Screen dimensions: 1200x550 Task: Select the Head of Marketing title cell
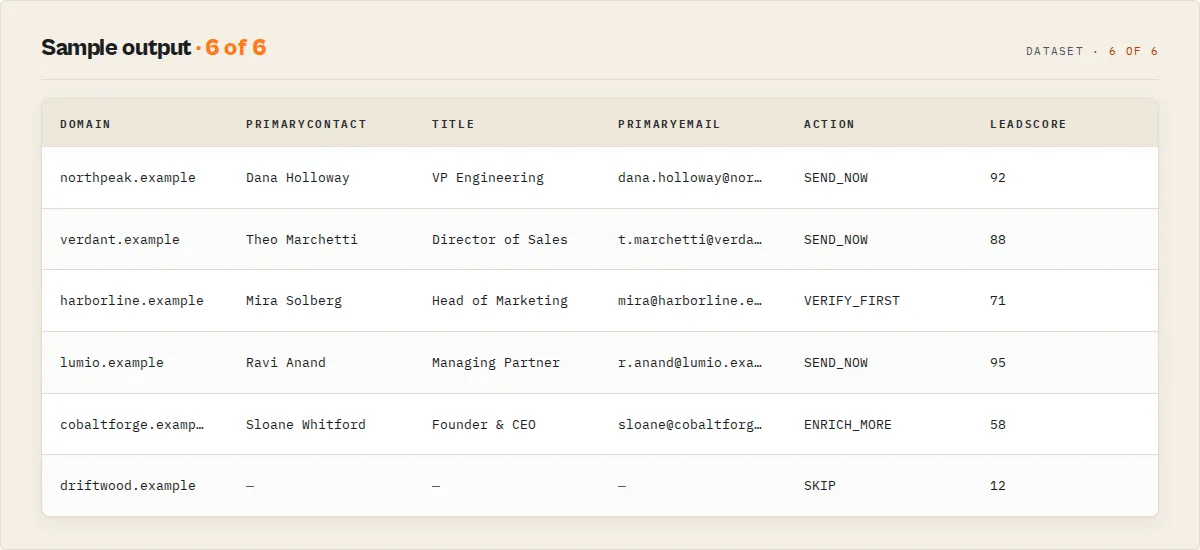tap(500, 301)
